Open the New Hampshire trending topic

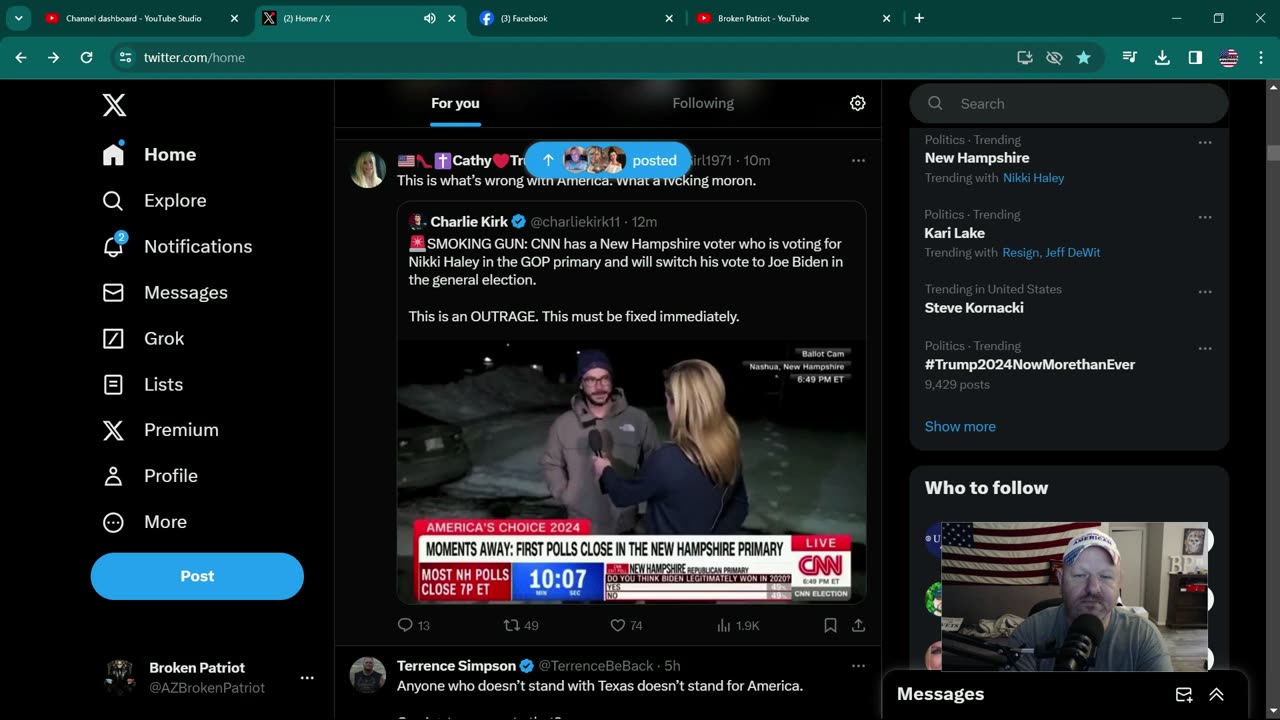[x=977, y=158]
